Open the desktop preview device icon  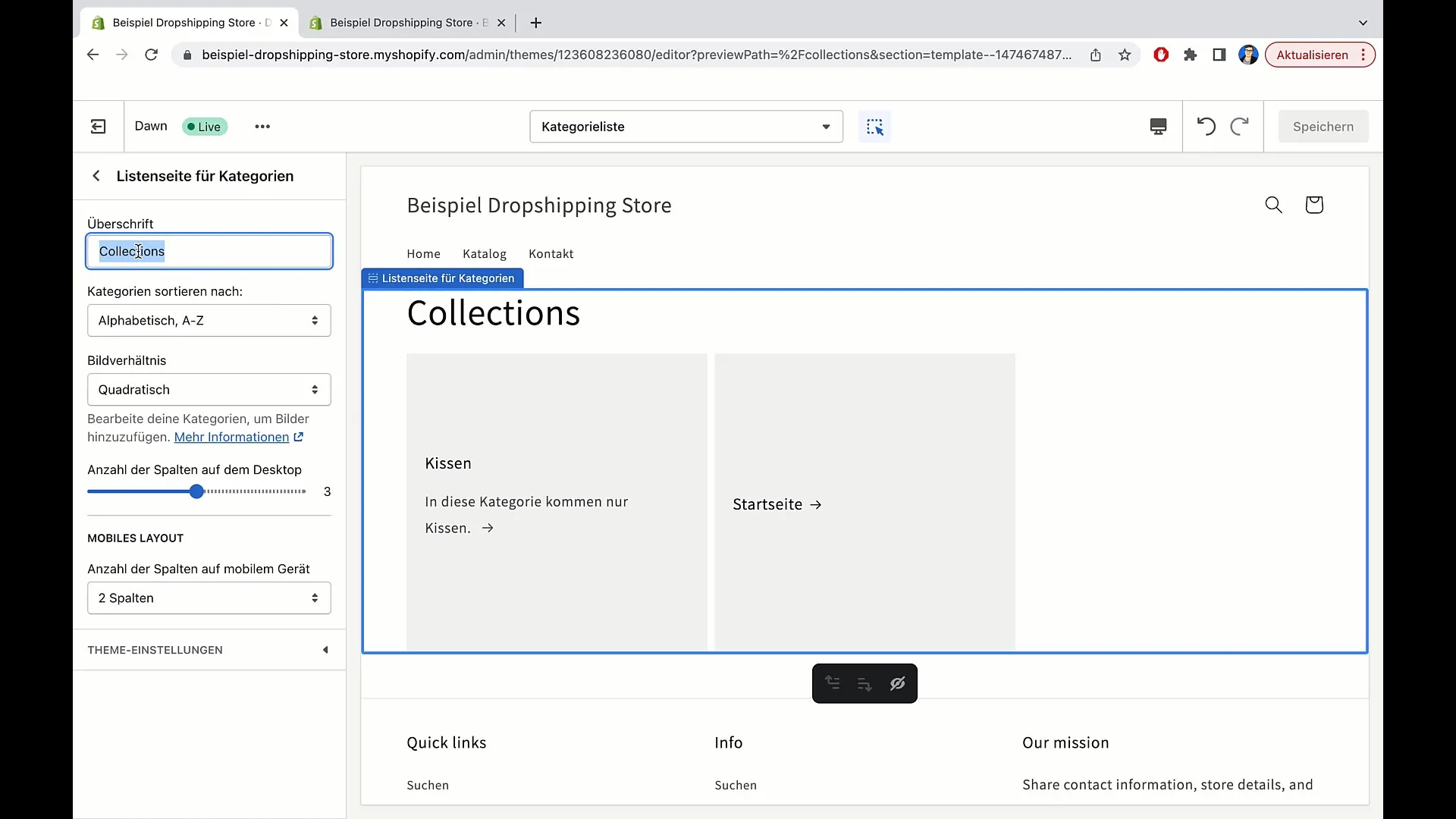point(1158,127)
